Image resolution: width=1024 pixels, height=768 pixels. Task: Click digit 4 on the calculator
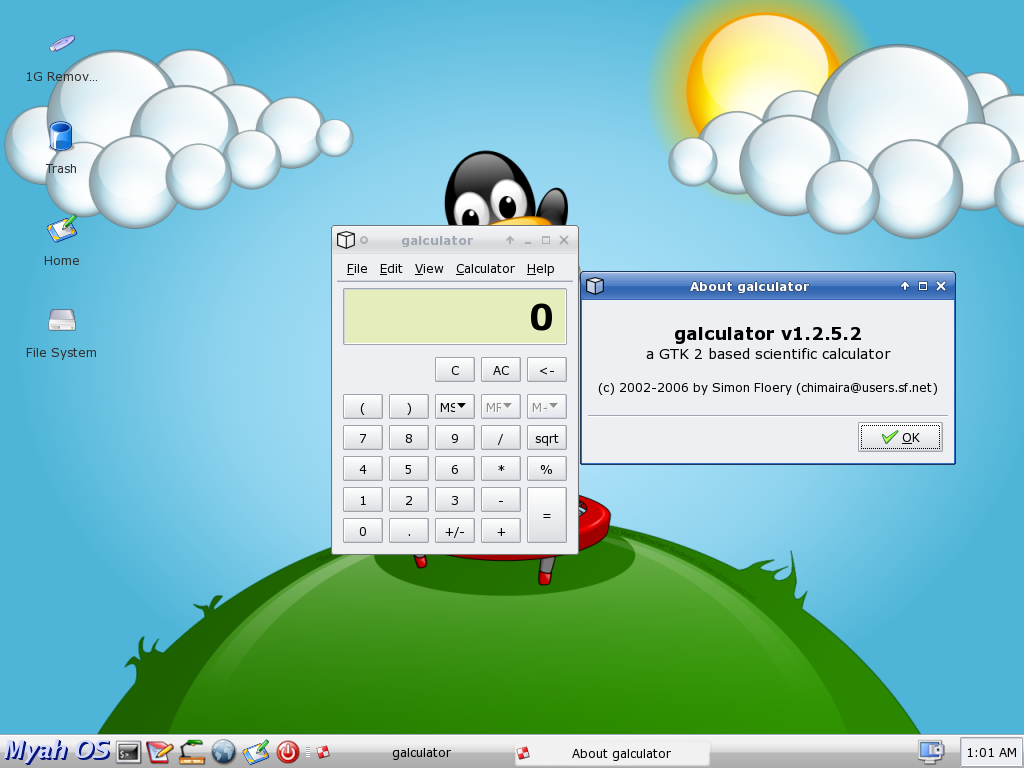tap(362, 469)
